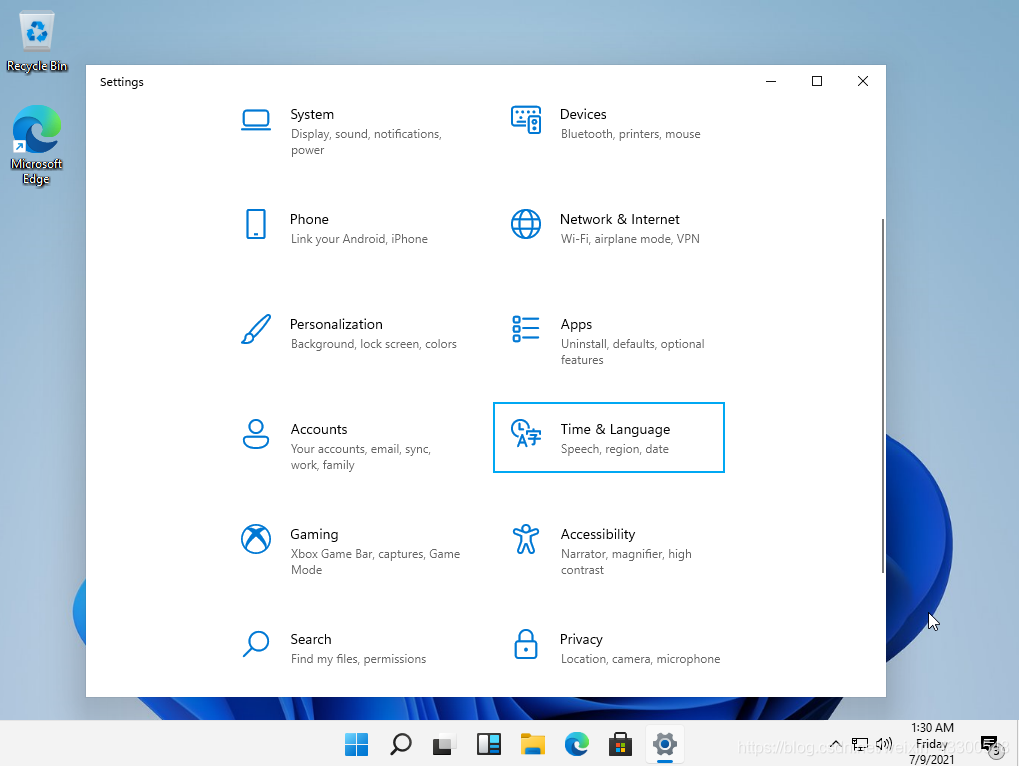Viewport: 1019px width, 766px height.
Task: Select the Accounts person icon
Action: tap(256, 434)
